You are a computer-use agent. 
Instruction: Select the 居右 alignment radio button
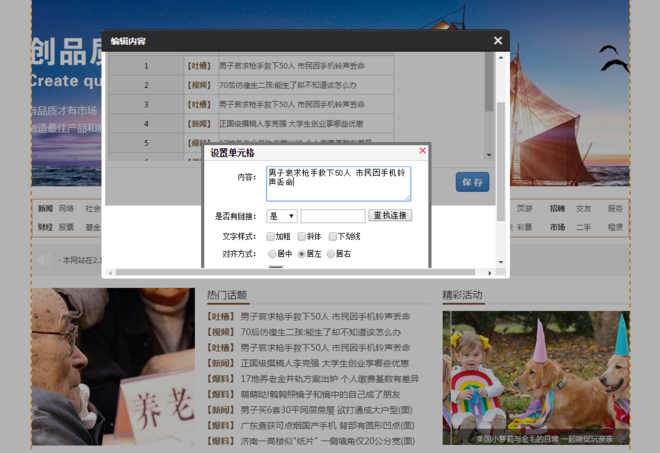click(x=331, y=254)
